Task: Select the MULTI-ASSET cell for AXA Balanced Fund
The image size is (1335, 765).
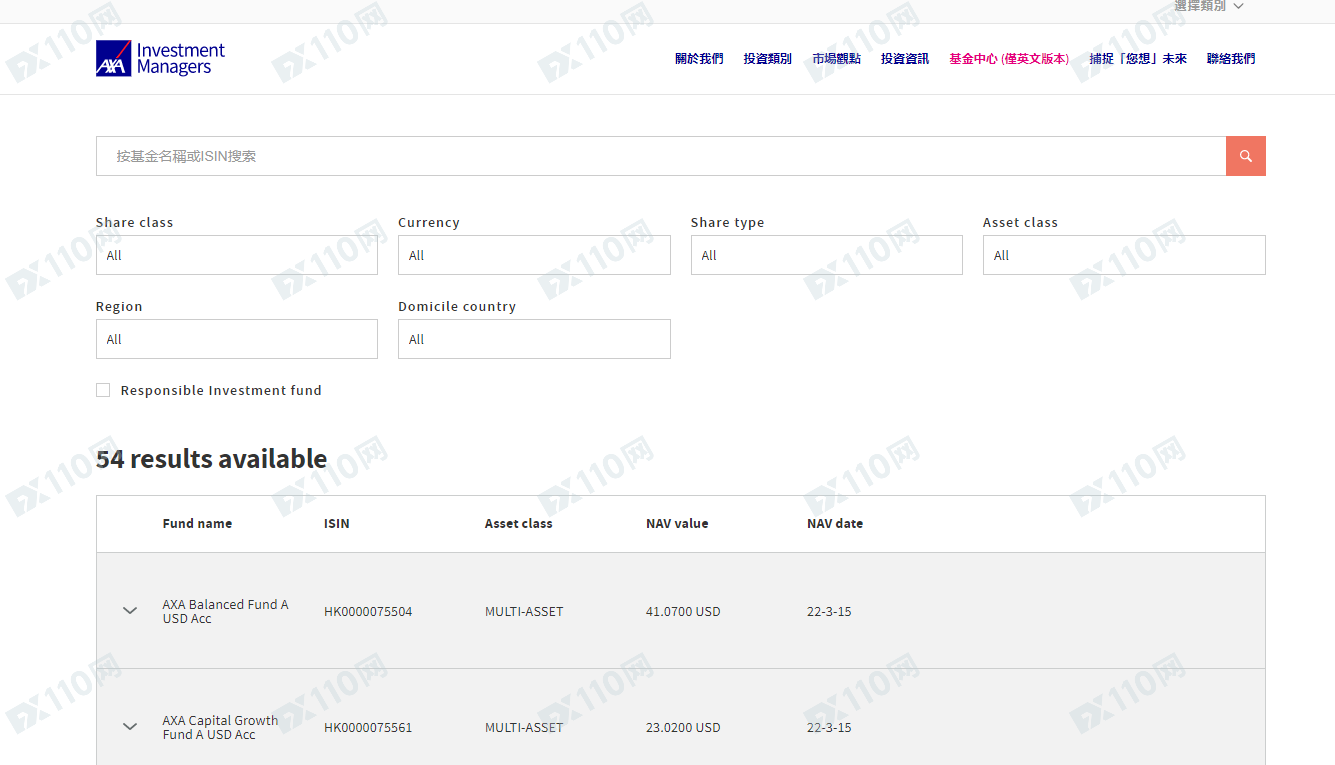Action: [x=524, y=611]
